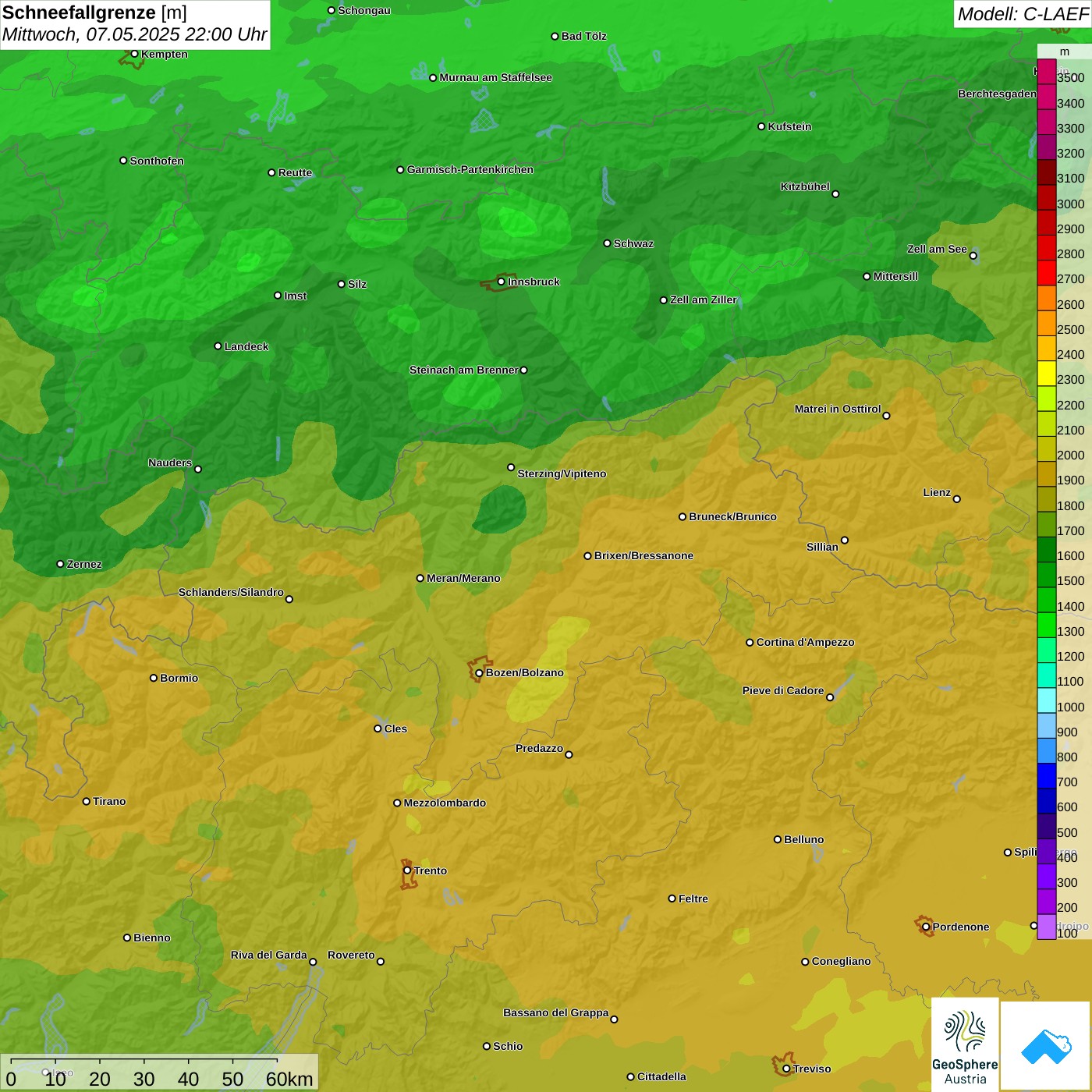Click the Berchtesgaden label

pos(997,94)
